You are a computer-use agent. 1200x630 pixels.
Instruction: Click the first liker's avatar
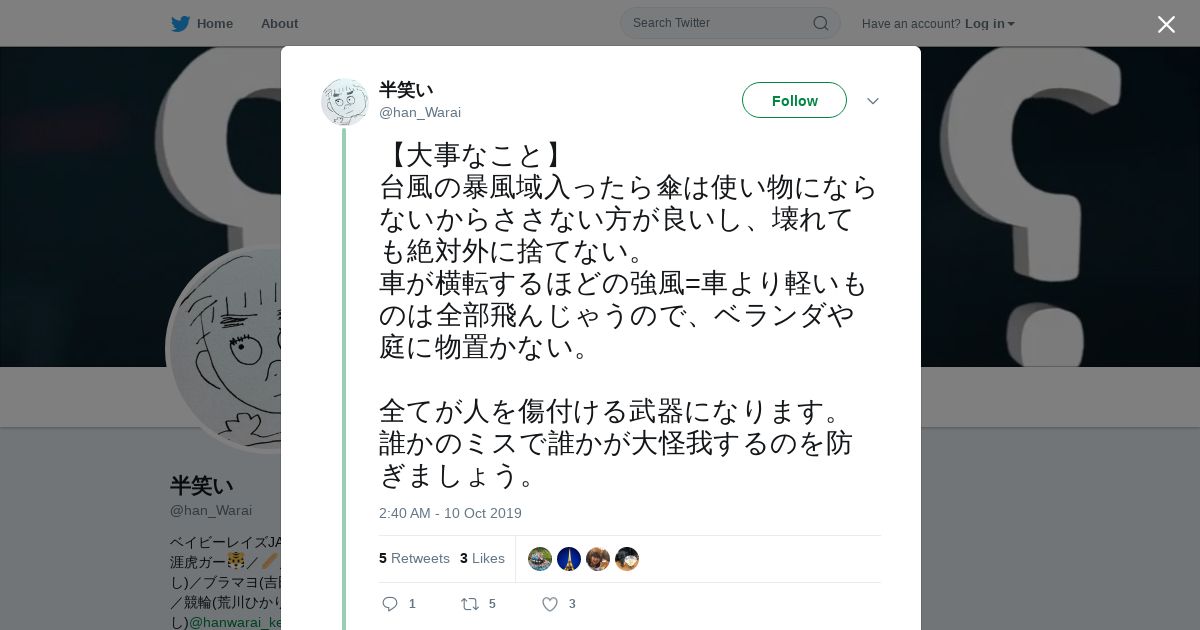[540, 559]
